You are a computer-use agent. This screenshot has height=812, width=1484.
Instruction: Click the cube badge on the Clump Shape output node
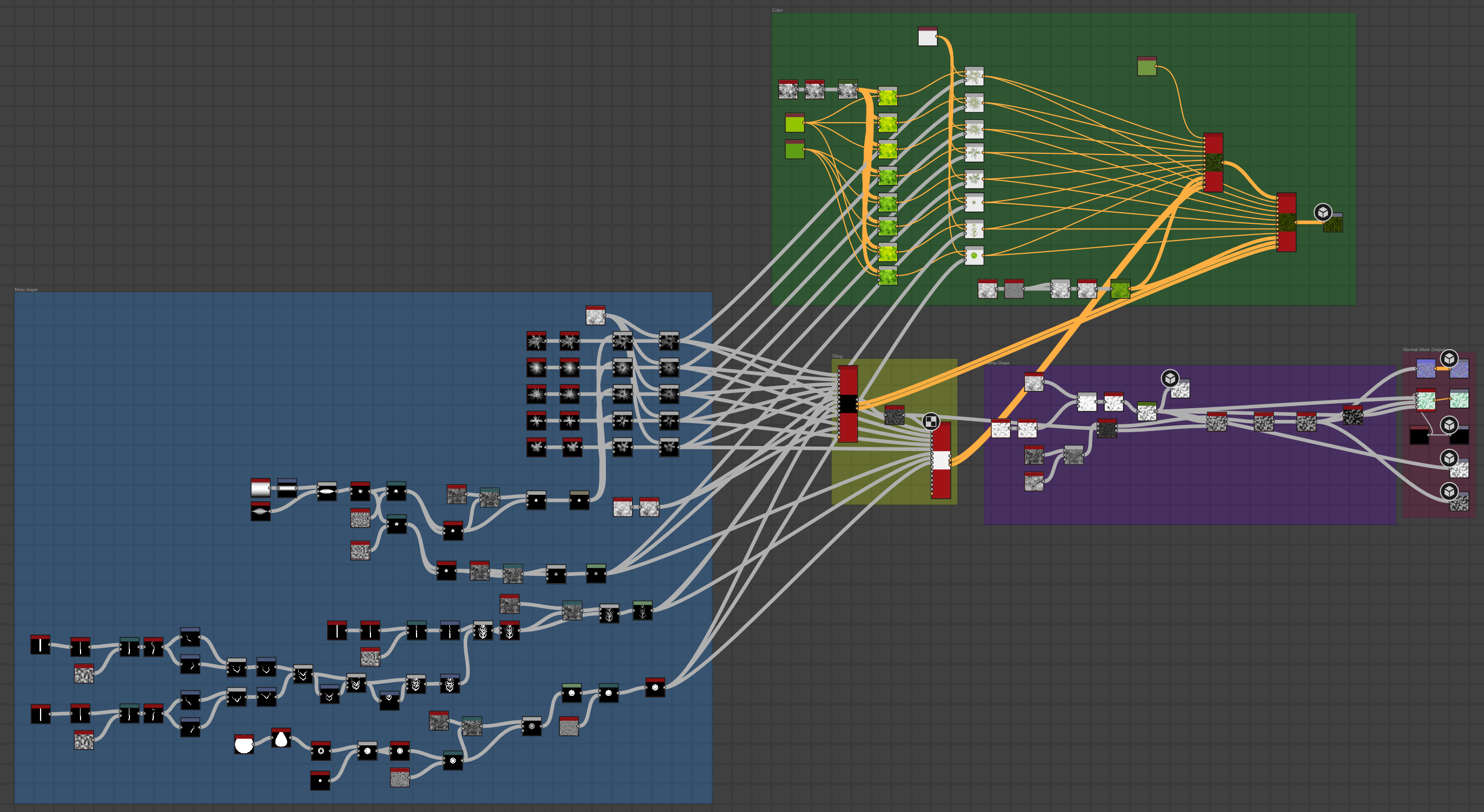click(1170, 379)
